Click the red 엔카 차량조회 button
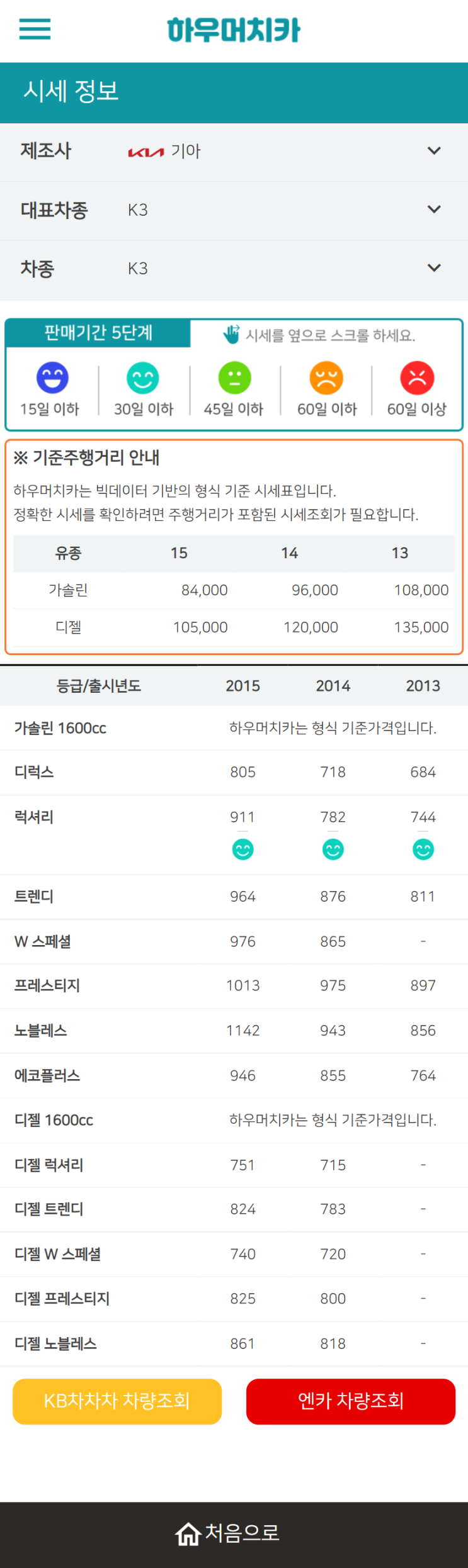This screenshot has height=1568, width=468. [351, 1401]
